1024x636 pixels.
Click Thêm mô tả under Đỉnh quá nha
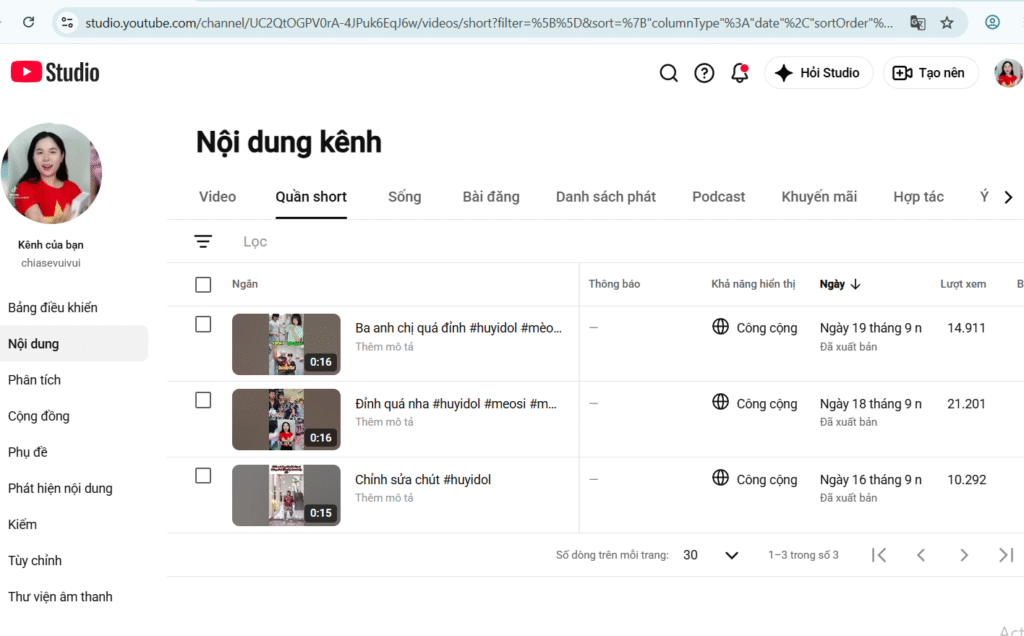click(x=384, y=422)
